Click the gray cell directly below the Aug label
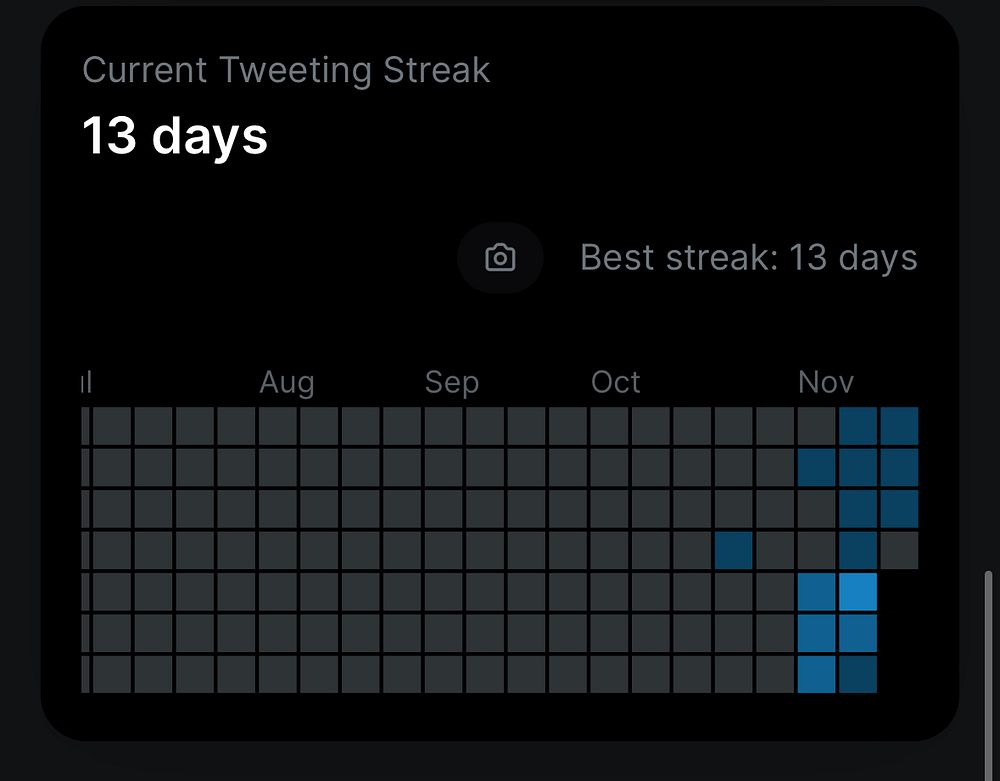This screenshot has height=781, width=1000. pyautogui.click(x=277, y=425)
